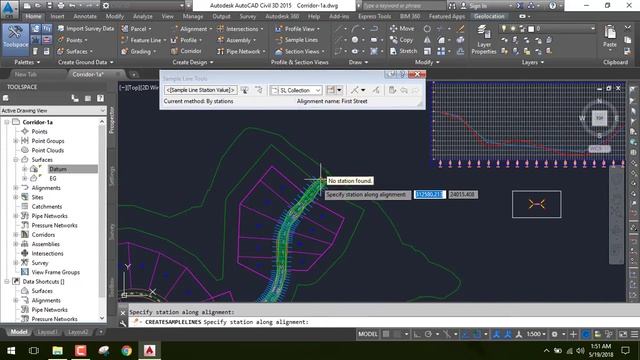
Task: Click the station input field
Action: (x=430, y=195)
